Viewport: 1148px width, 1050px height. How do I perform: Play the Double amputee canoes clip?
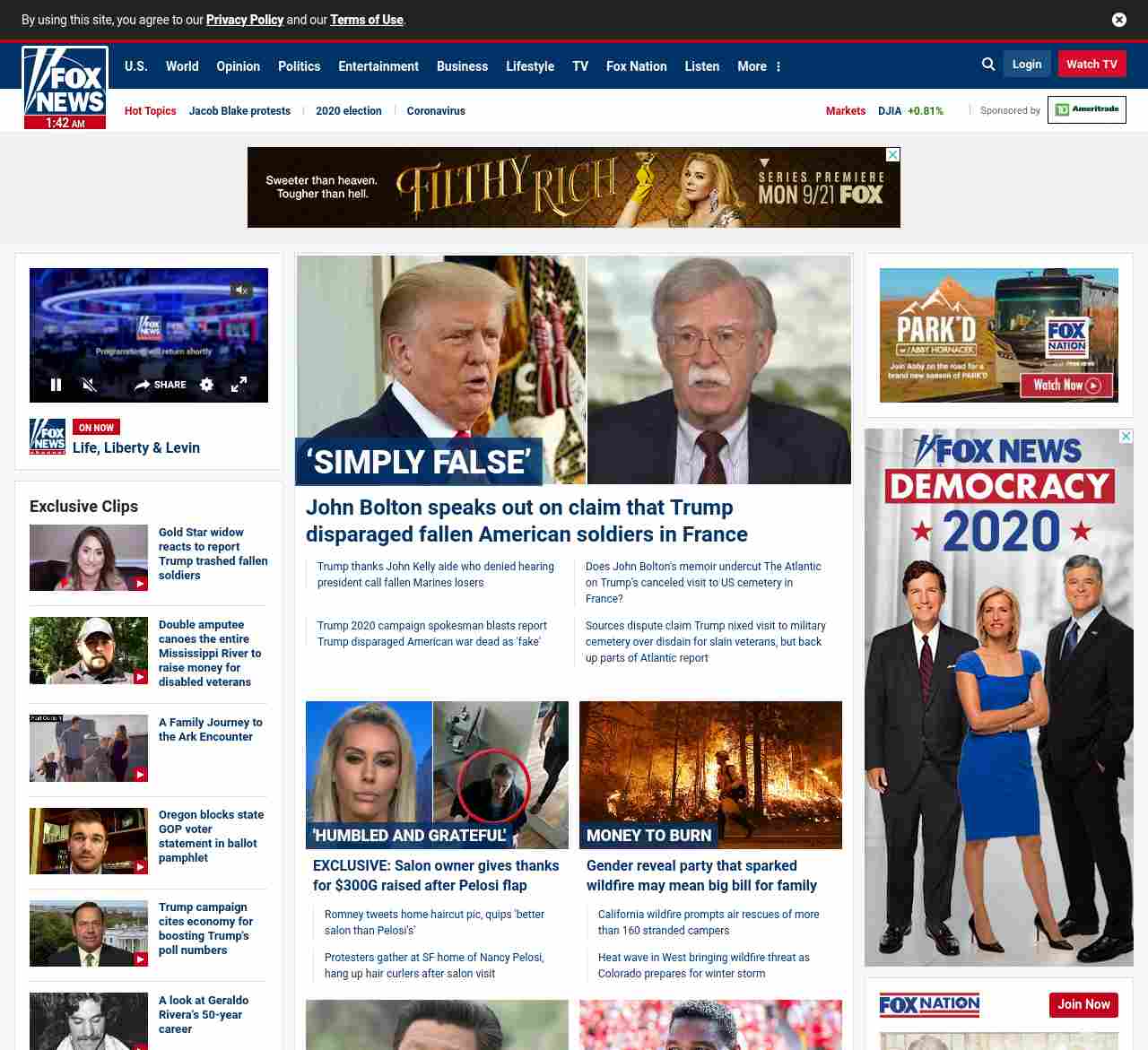click(89, 650)
